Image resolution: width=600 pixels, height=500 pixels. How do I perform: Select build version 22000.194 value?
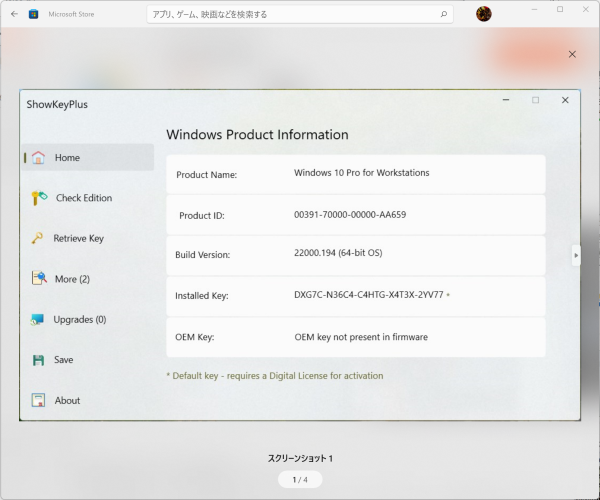[338, 253]
